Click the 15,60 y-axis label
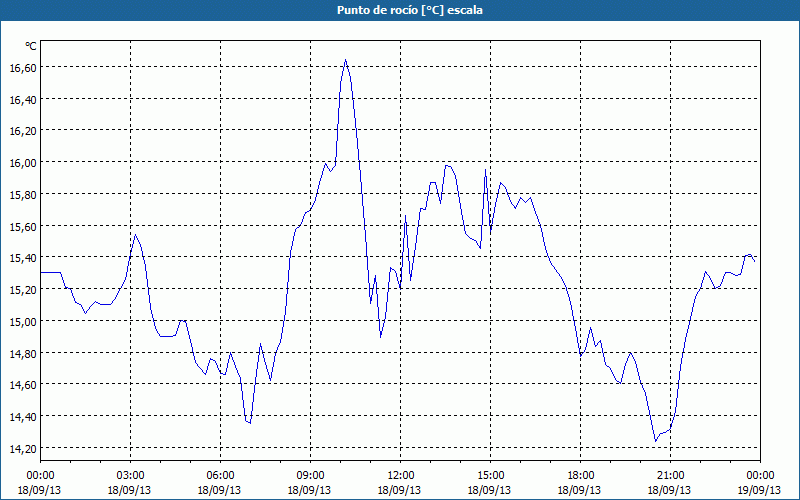The height and width of the screenshot is (500, 800). (22, 226)
